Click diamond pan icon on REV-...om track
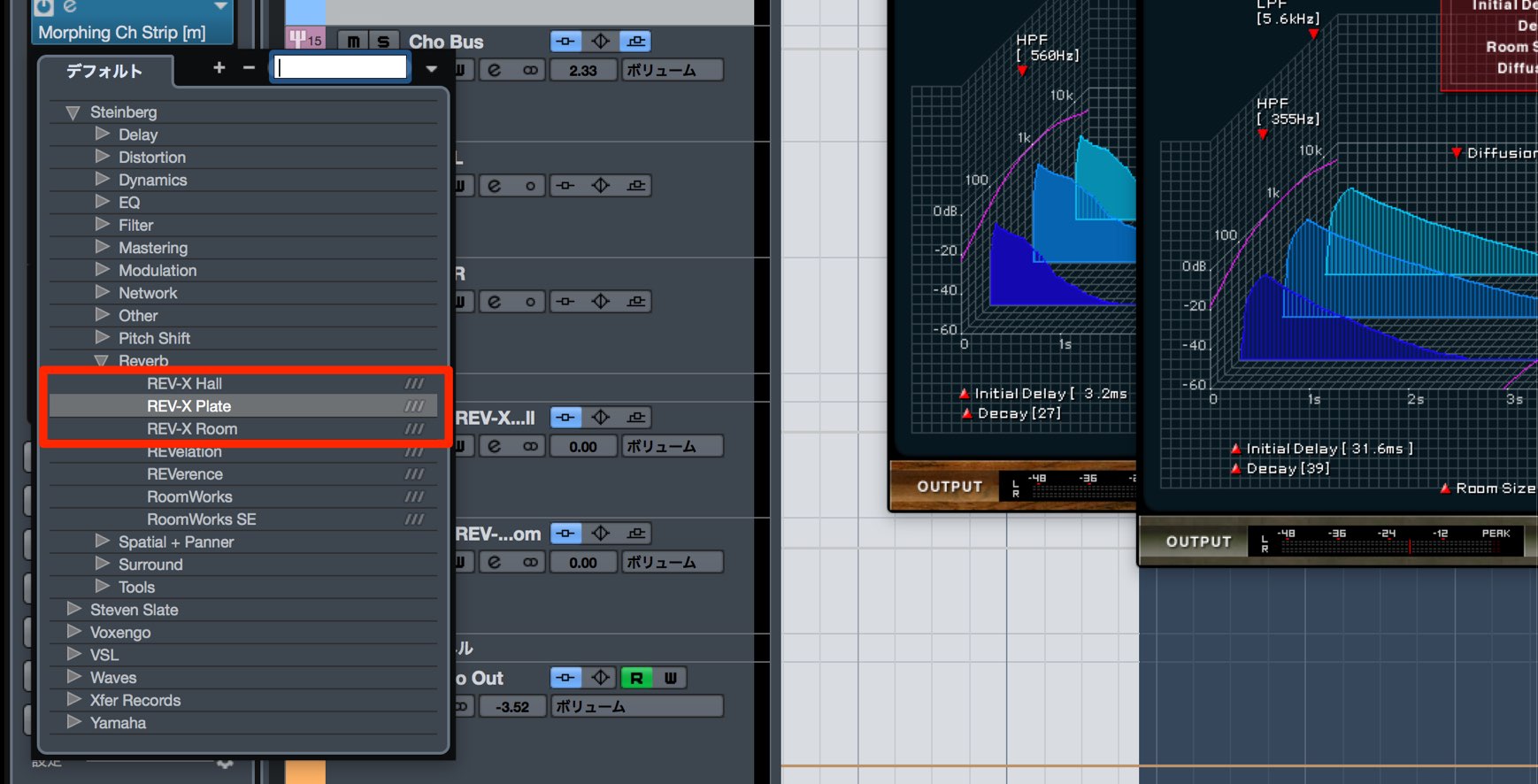The width and height of the screenshot is (1538, 784). tap(601, 533)
